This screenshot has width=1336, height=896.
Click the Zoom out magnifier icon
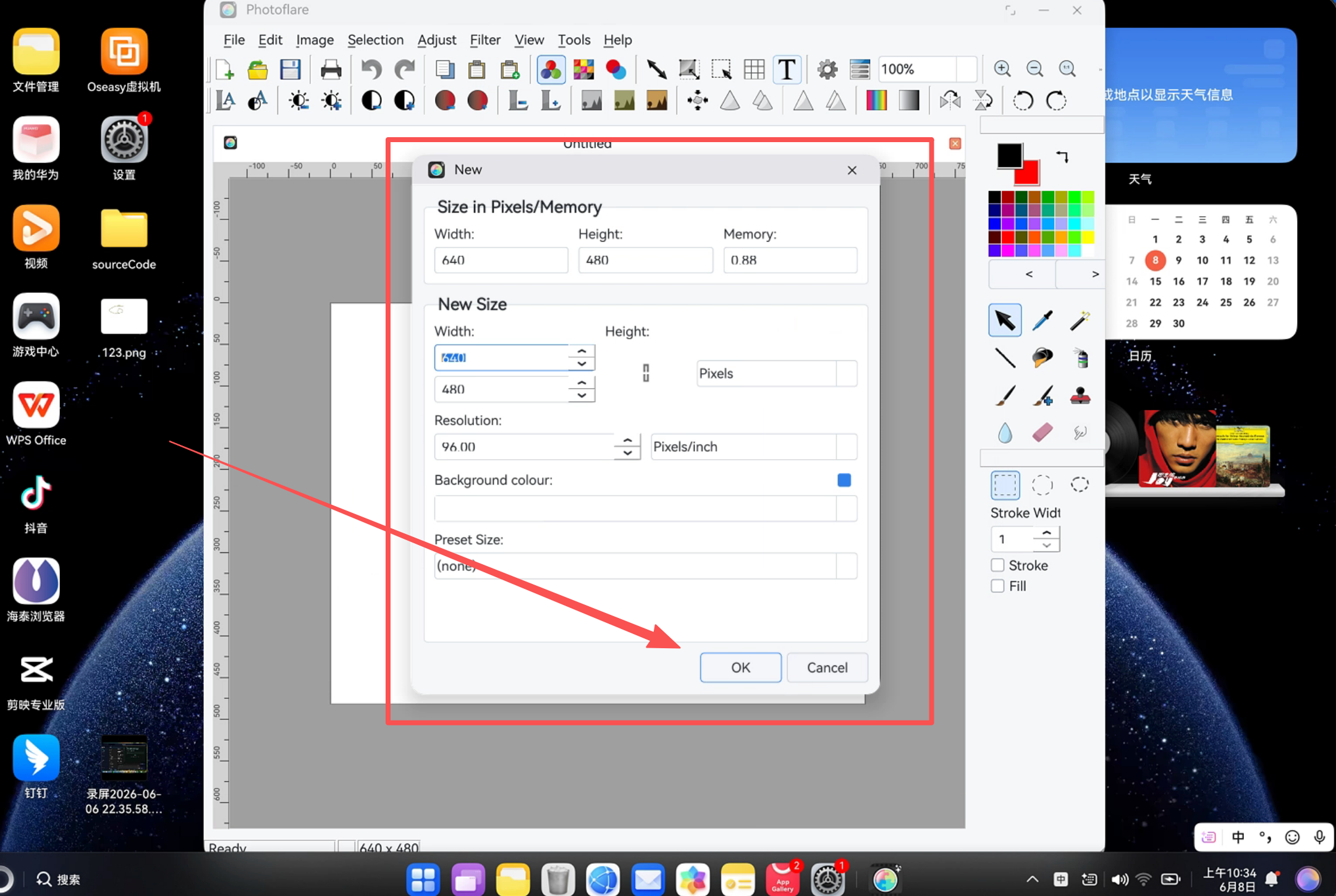1035,69
